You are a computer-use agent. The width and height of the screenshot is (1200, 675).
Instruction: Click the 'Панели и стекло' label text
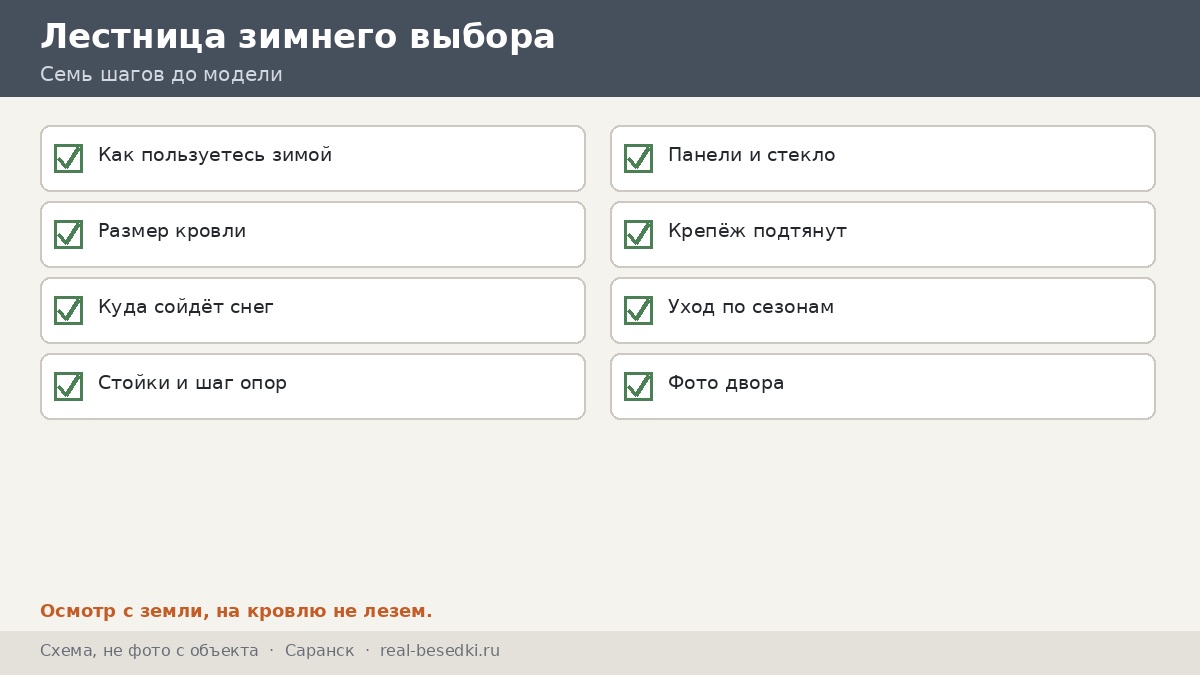752,155
